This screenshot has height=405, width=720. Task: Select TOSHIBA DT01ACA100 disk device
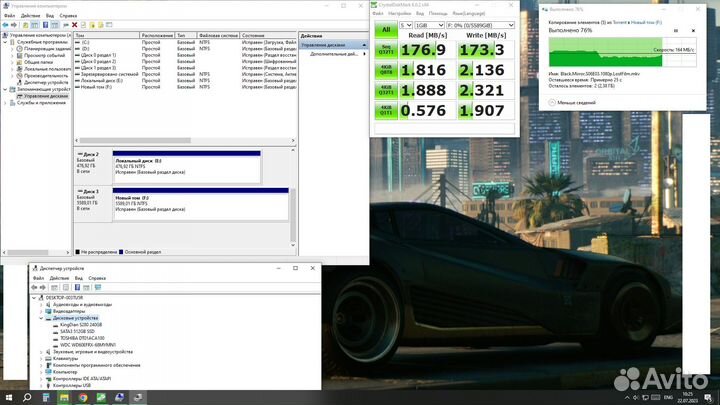(x=82, y=338)
